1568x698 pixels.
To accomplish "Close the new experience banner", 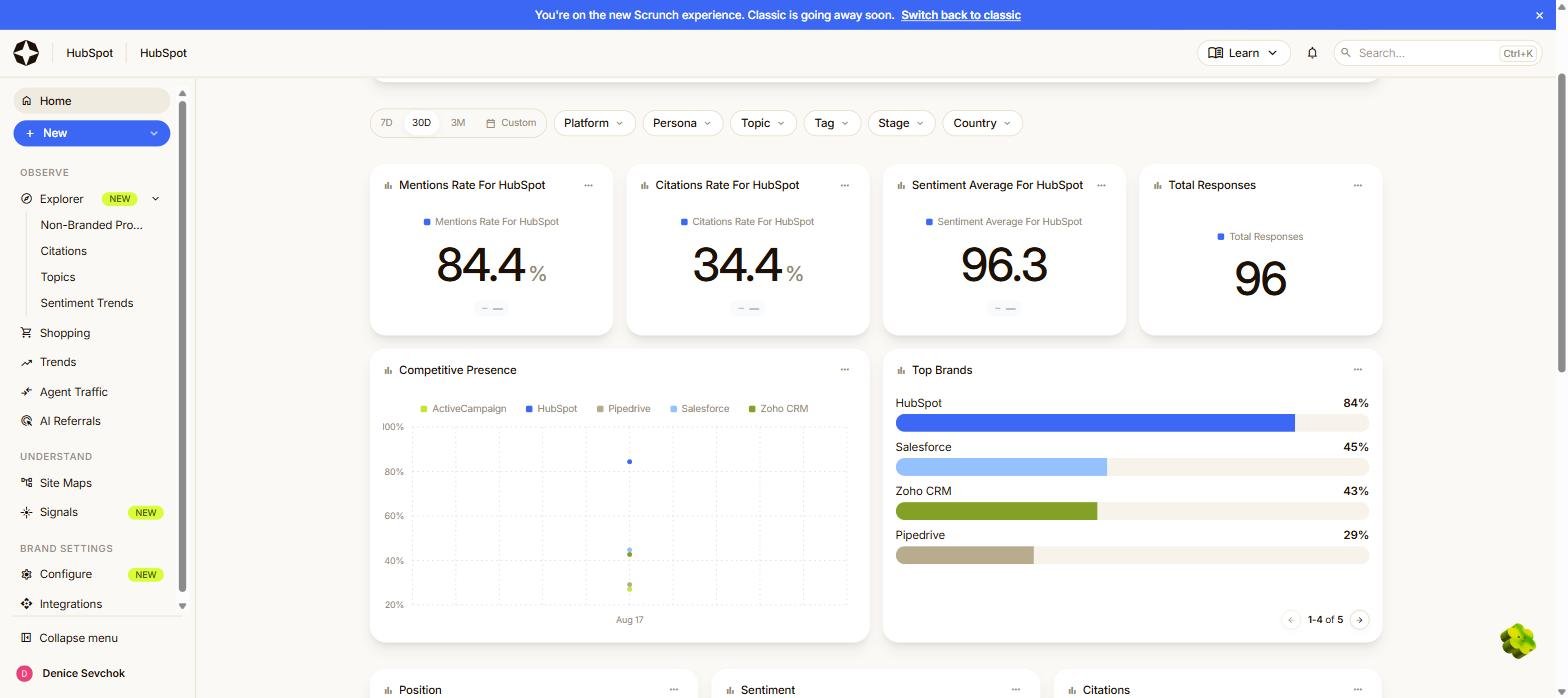I will (1539, 15).
